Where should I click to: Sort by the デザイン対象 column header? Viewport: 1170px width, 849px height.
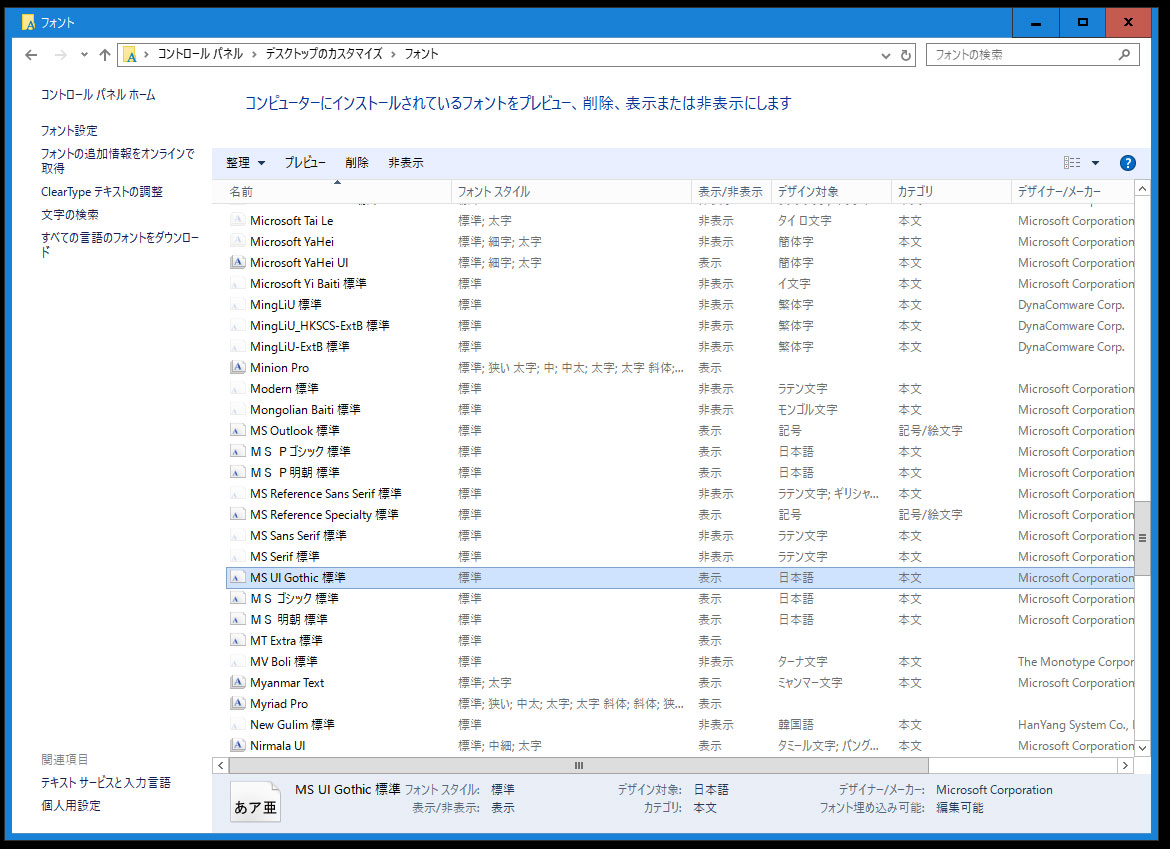coord(831,192)
